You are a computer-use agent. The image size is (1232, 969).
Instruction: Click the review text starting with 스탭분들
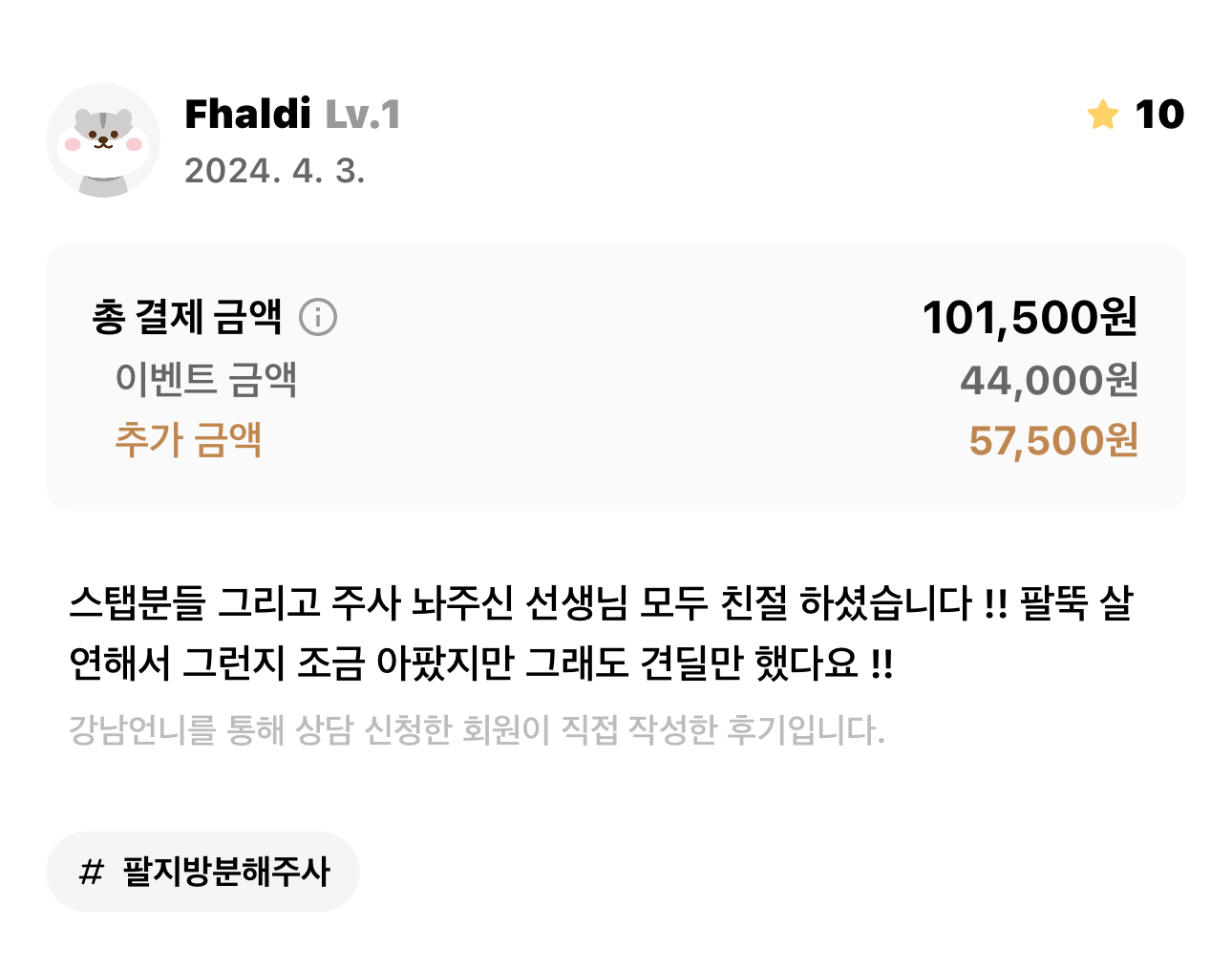click(x=601, y=632)
